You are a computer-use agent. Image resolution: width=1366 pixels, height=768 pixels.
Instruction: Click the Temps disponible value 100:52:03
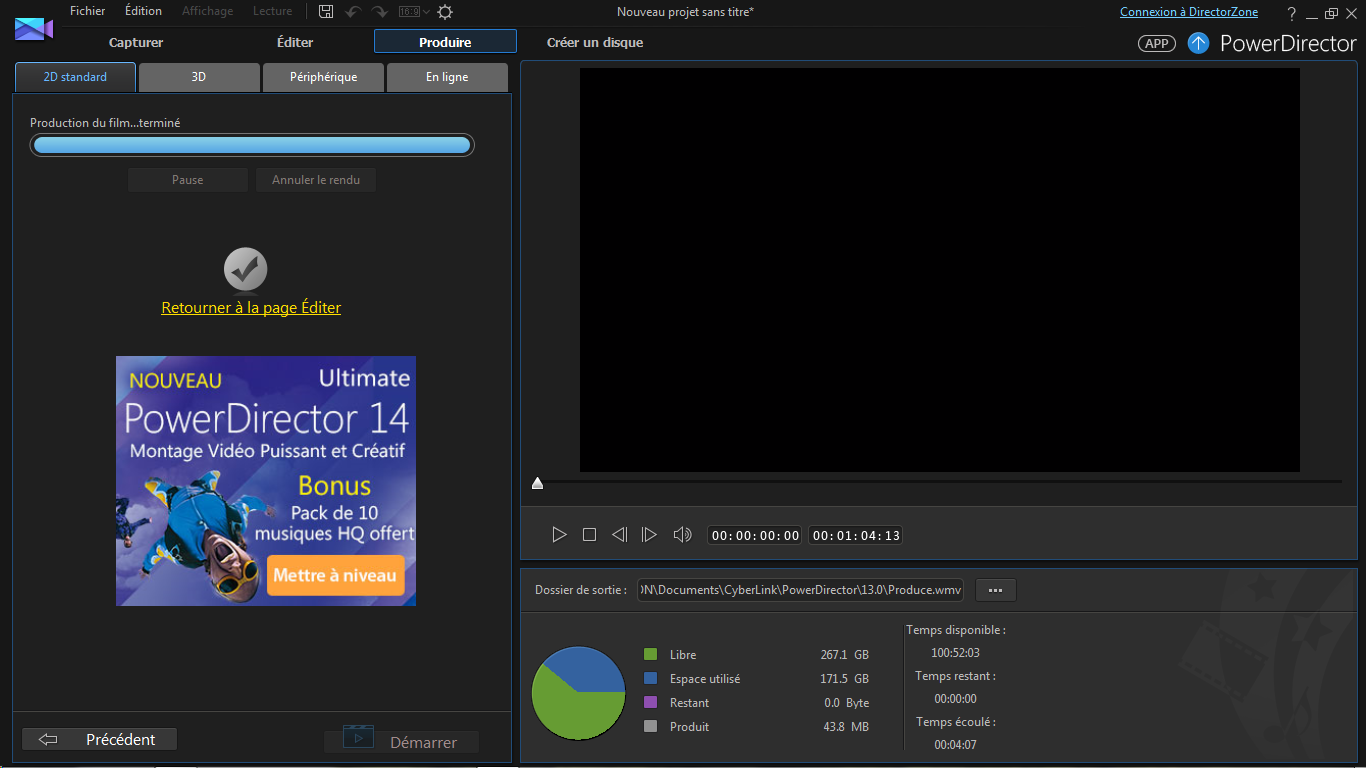click(955, 653)
